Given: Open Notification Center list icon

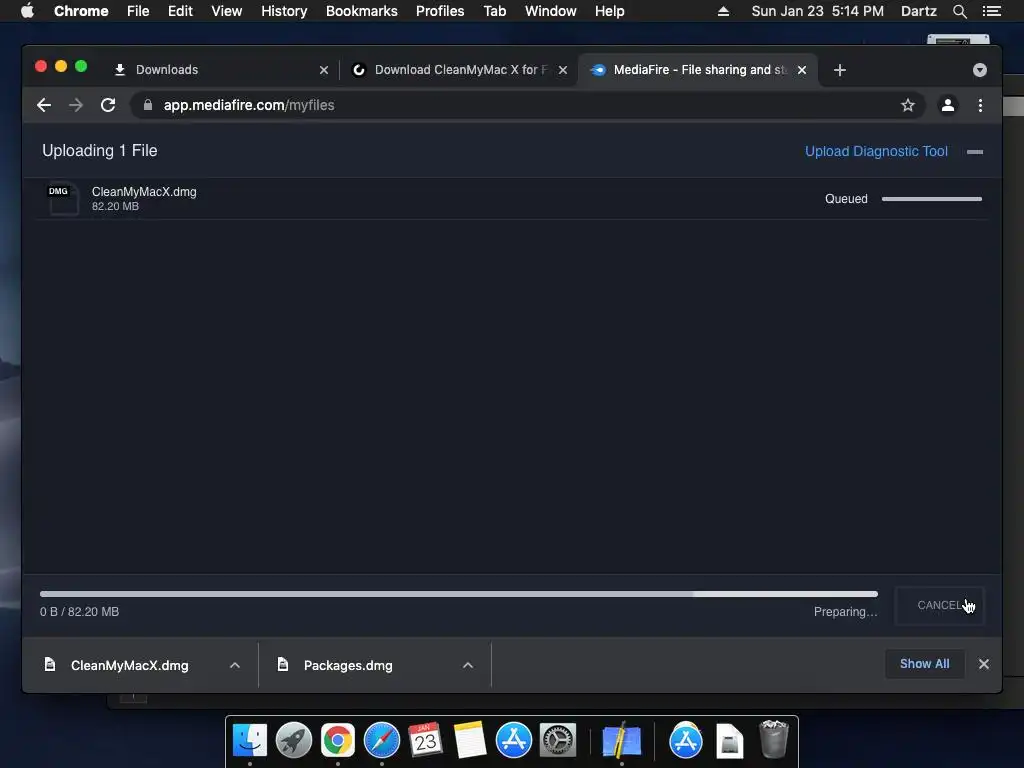Looking at the screenshot, I should click(x=991, y=11).
